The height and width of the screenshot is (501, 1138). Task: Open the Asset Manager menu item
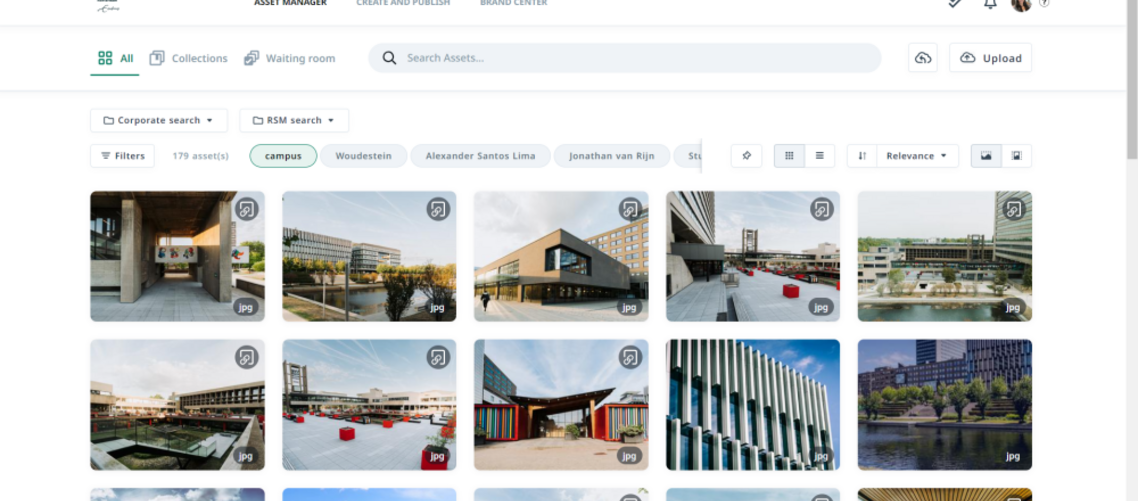click(290, 3)
